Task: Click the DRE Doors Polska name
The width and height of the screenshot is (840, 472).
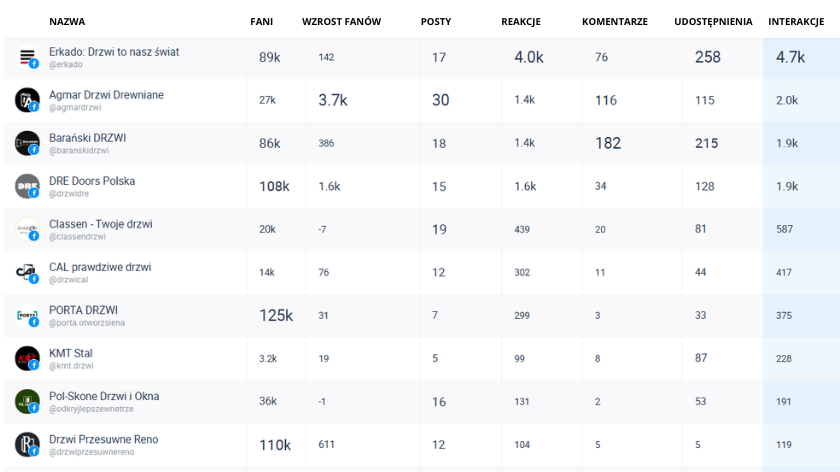Action: [x=92, y=181]
